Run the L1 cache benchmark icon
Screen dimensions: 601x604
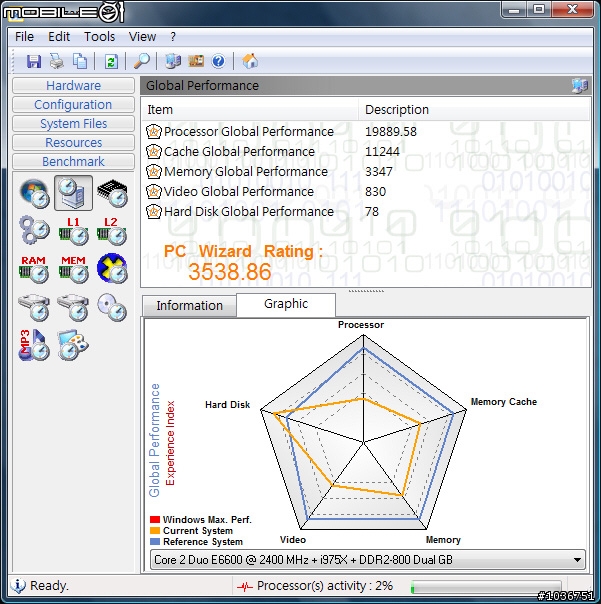coord(73,231)
